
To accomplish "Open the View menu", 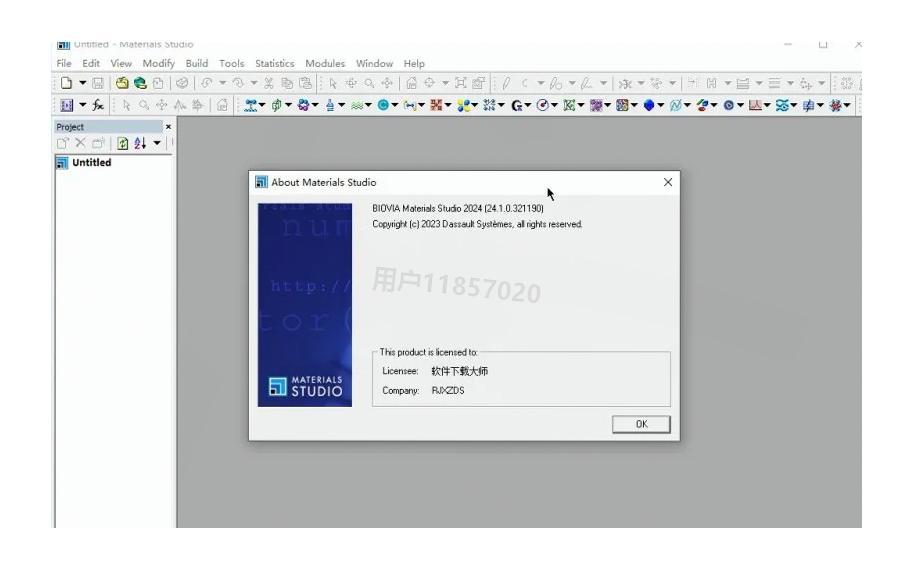I will (121, 64).
